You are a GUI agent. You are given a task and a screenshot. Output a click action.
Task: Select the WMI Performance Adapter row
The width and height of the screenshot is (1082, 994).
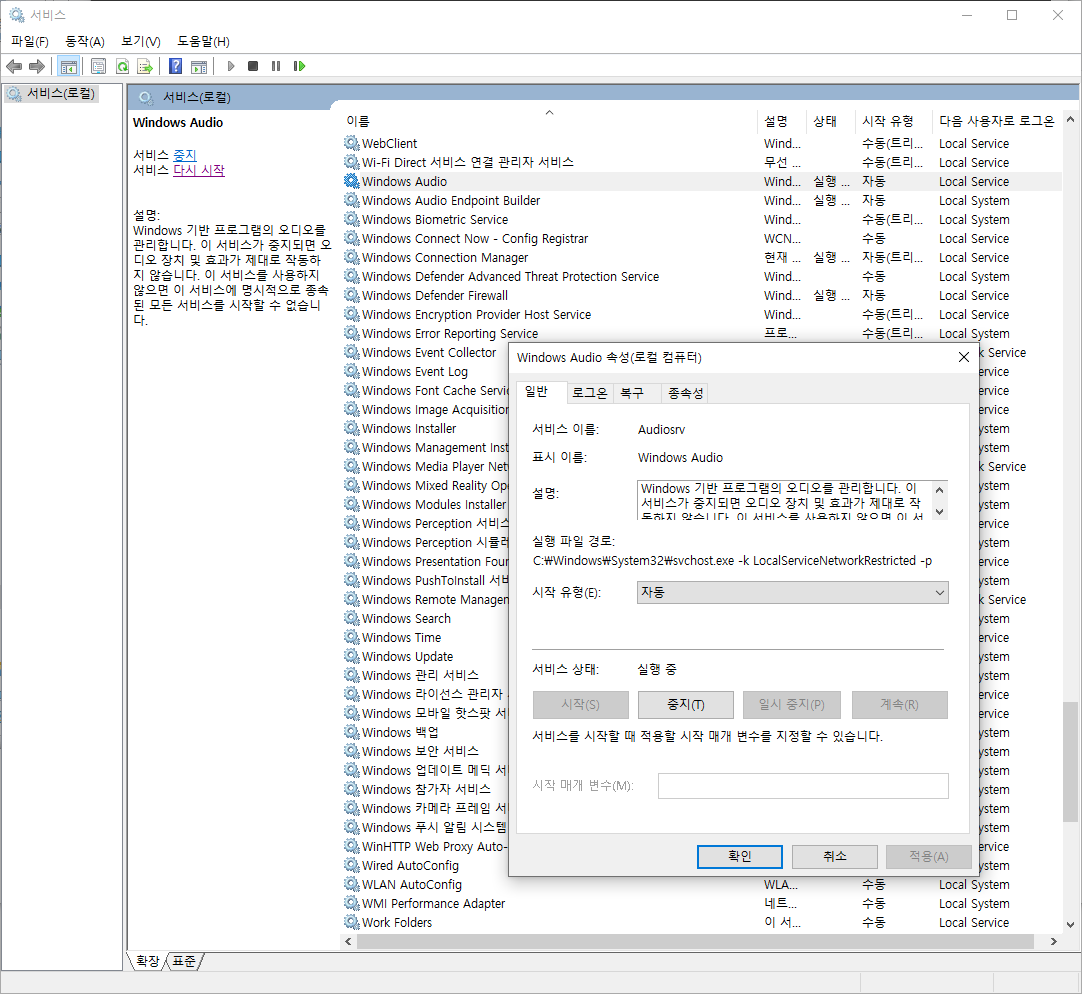coord(702,903)
